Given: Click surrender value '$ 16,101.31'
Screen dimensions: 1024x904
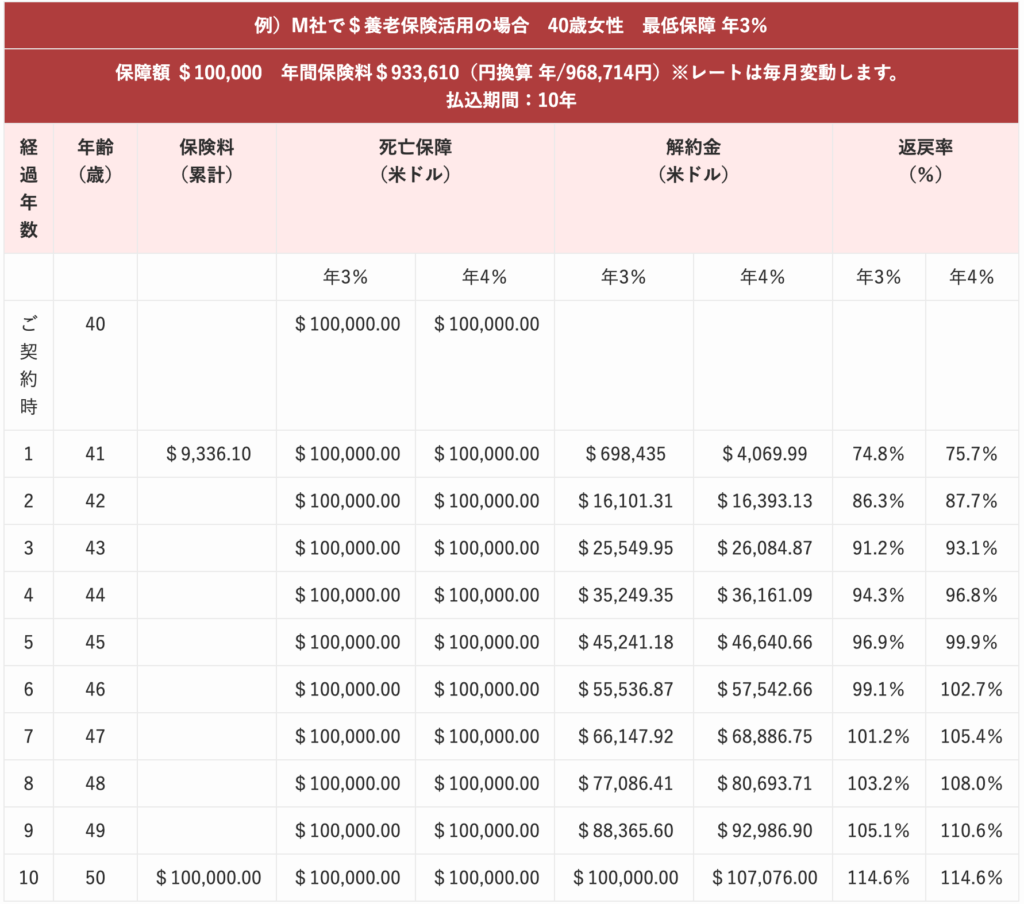Looking at the screenshot, I should point(625,501).
